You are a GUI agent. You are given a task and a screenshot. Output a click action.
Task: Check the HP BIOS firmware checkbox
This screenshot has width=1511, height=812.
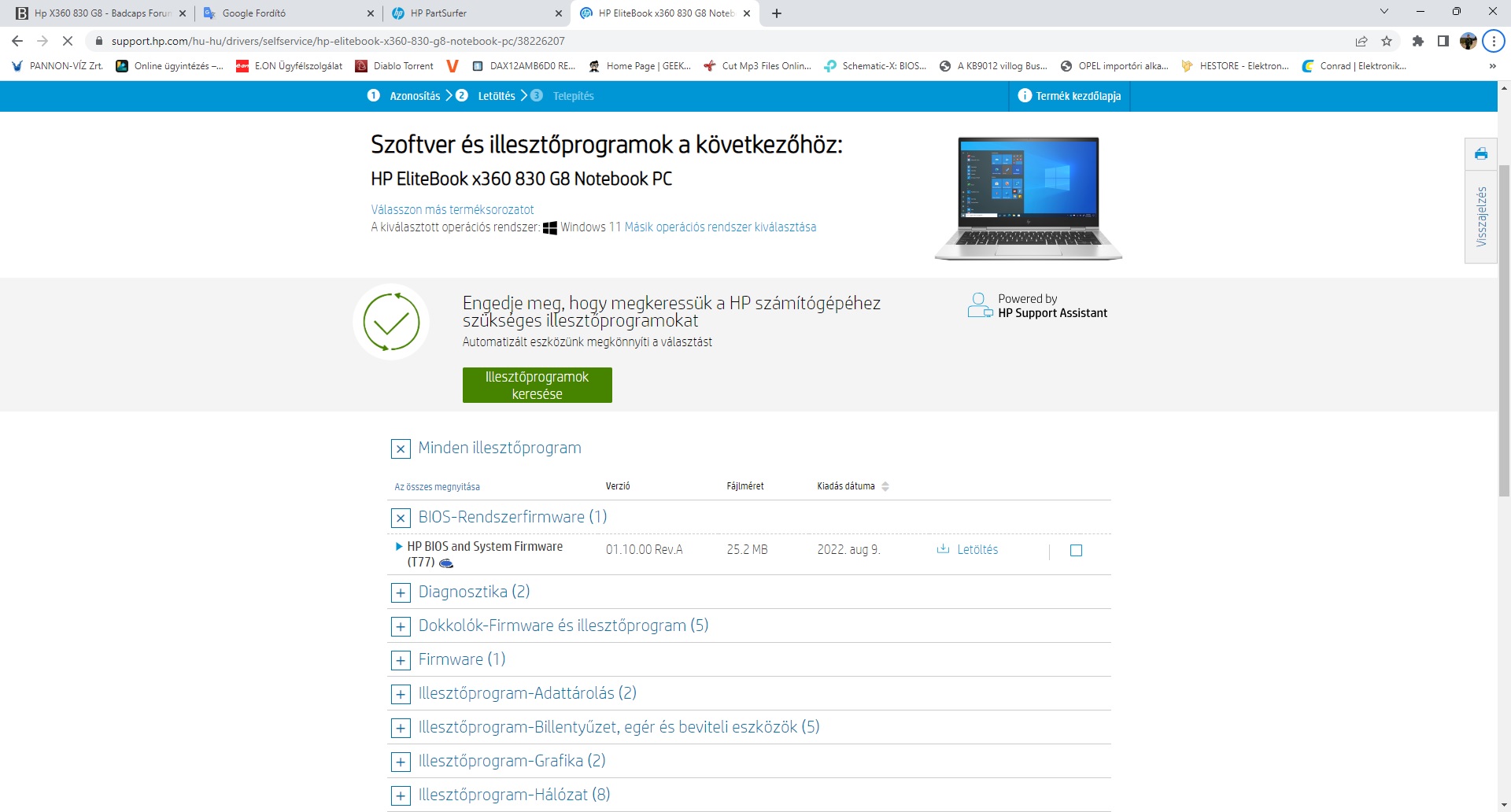[1077, 551]
